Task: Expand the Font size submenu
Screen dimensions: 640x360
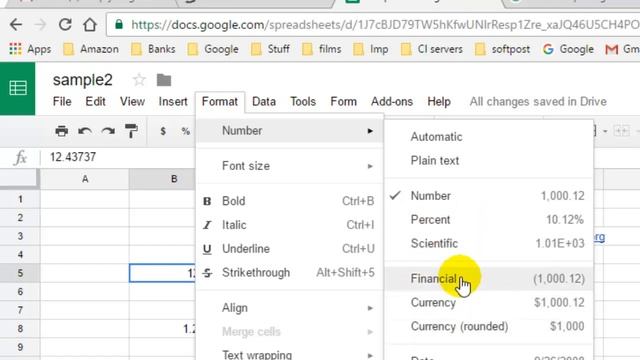Action: [x=289, y=166]
